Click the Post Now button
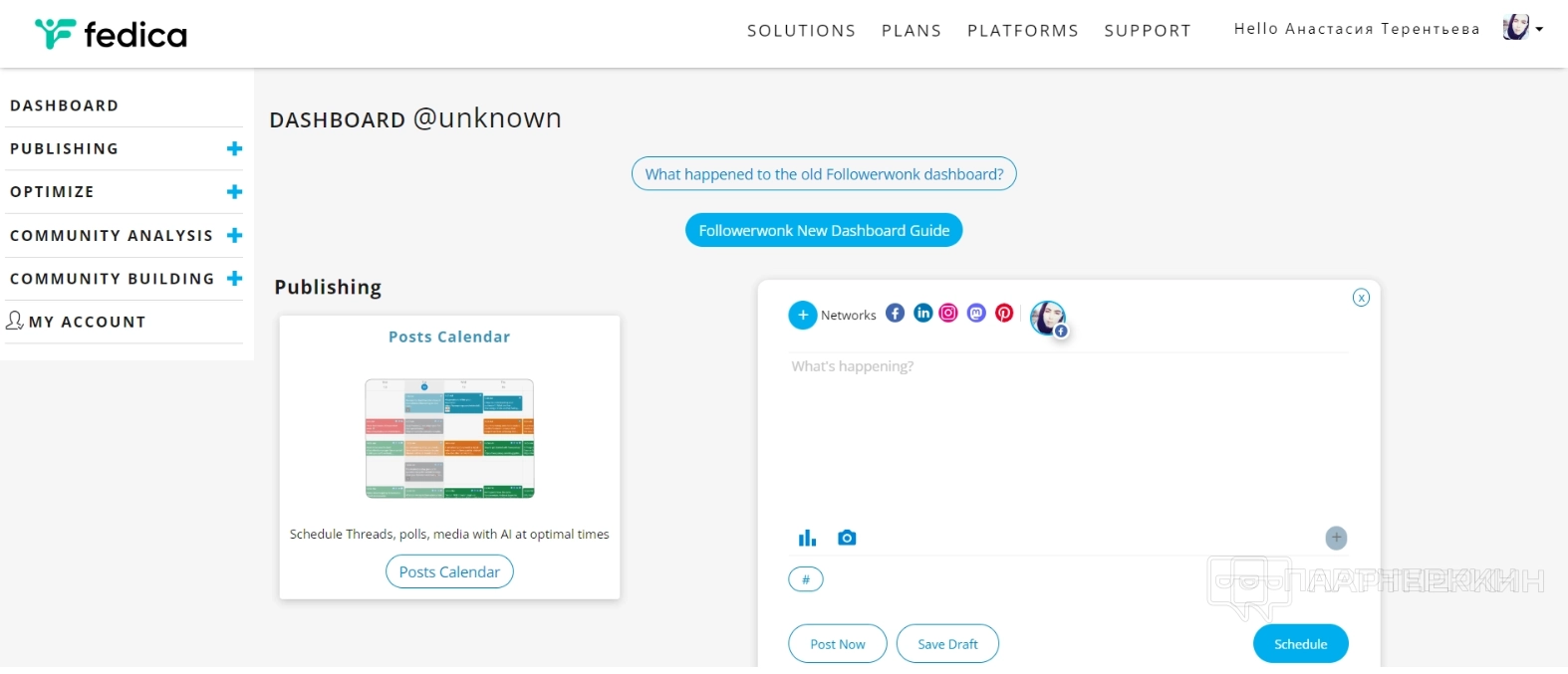Image resolution: width=1568 pixels, height=674 pixels. [838, 644]
